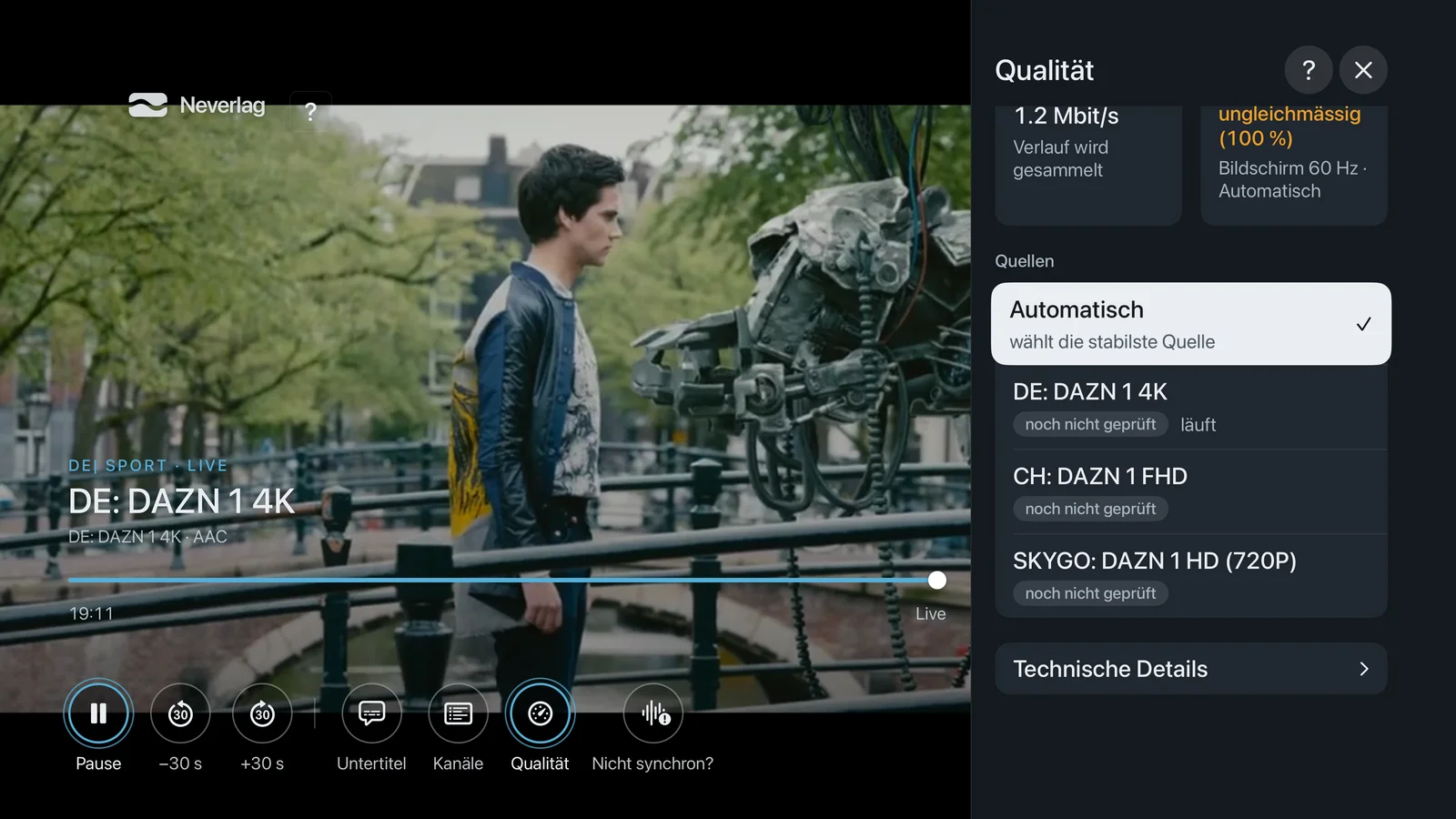
Task: Click the 'noch nicht geprüft' badge under SKYGO
Action: (x=1090, y=593)
